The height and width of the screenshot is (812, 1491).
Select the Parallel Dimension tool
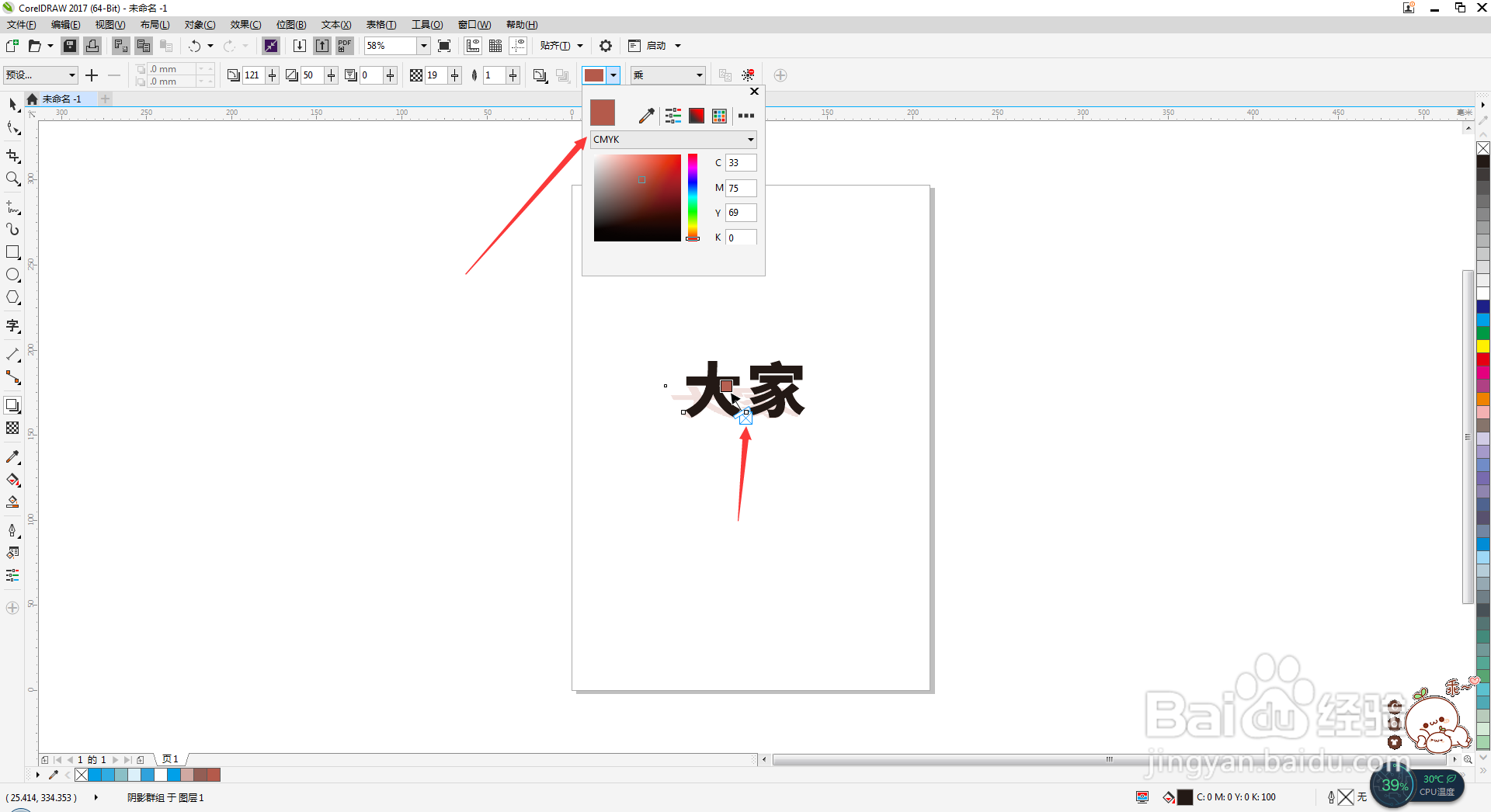(x=12, y=355)
